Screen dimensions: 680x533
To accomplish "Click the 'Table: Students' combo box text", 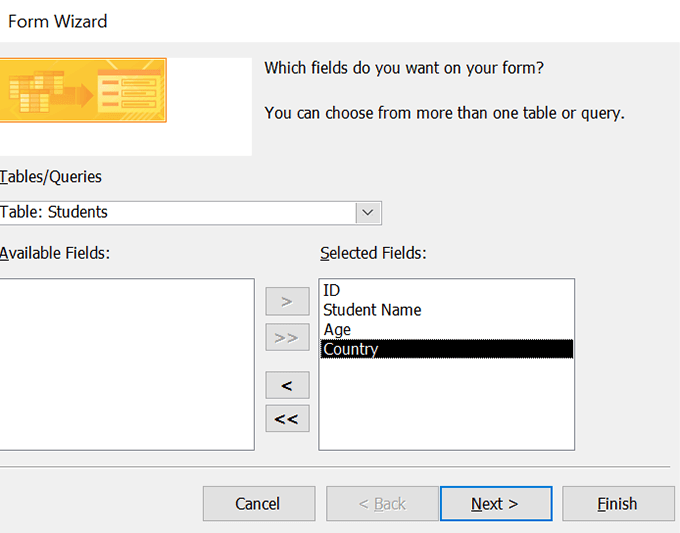I will click(55, 212).
